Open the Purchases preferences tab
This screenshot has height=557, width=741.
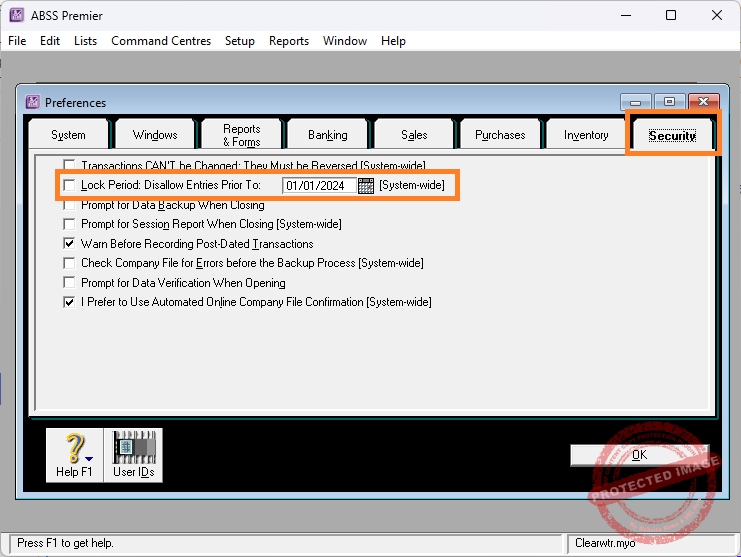point(500,135)
